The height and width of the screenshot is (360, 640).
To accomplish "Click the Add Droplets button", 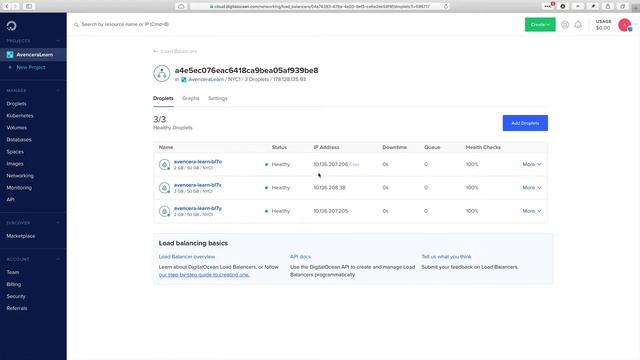I will pyautogui.click(x=525, y=123).
